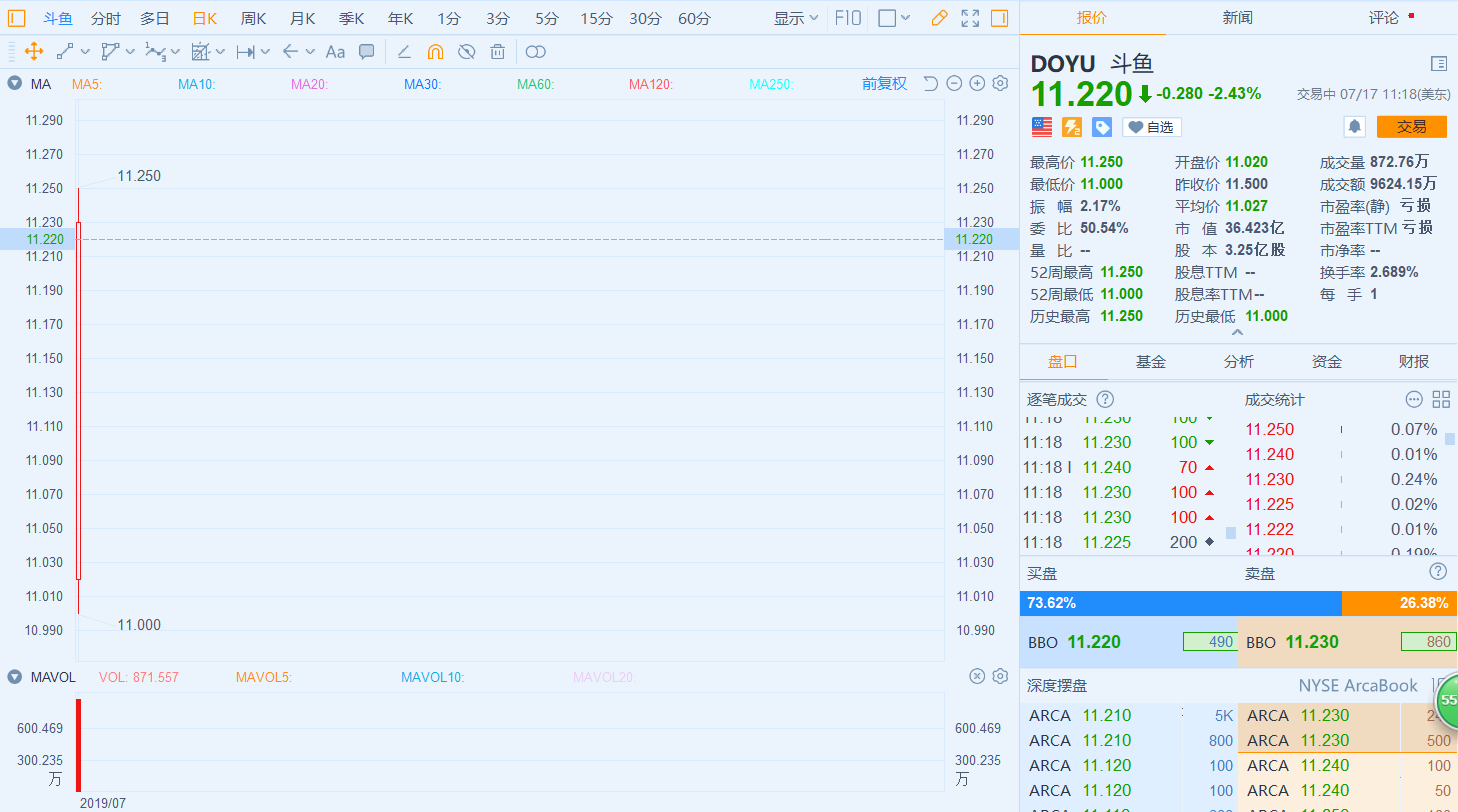This screenshot has width=1458, height=812.
Task: Close the MAVOL indicator panel
Action: 977,677
